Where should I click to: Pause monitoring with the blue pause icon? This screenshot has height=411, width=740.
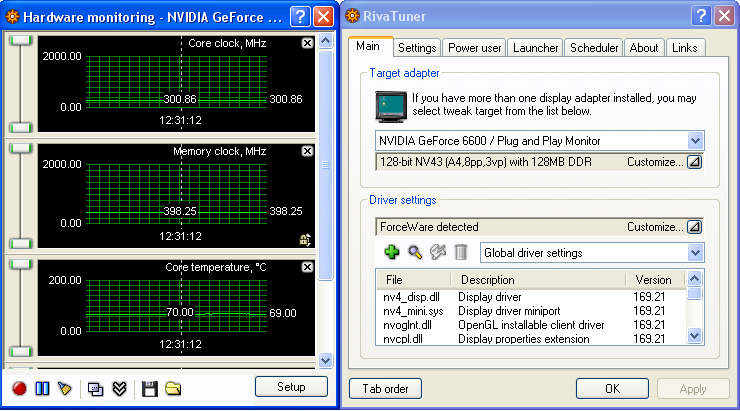(42, 389)
